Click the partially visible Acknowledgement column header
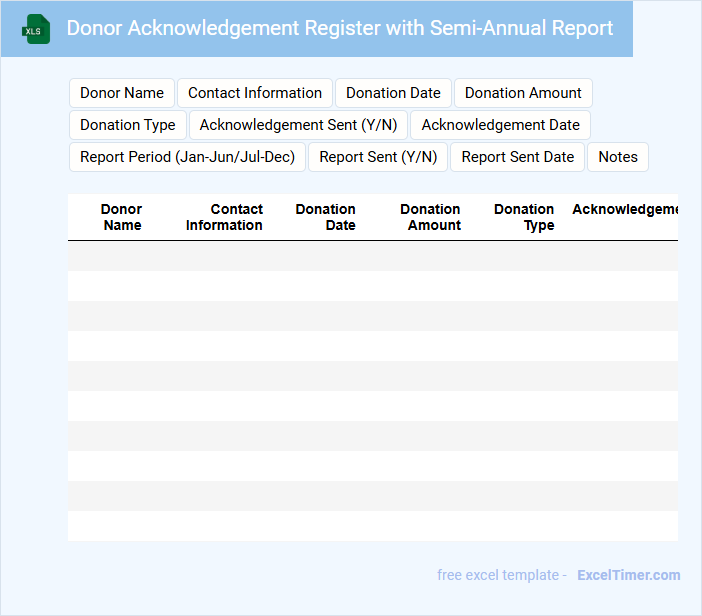The width and height of the screenshot is (702, 616). point(625,210)
